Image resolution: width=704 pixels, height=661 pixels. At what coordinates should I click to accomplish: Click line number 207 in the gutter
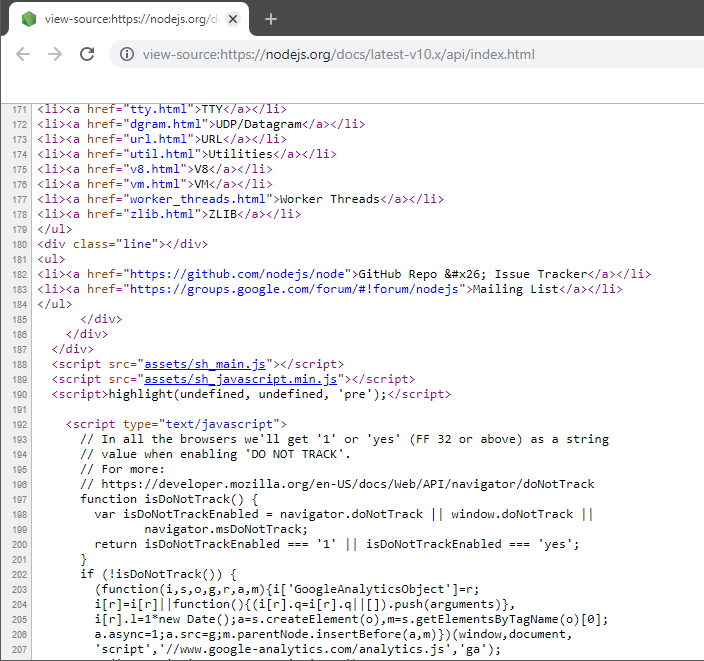tap(19, 650)
